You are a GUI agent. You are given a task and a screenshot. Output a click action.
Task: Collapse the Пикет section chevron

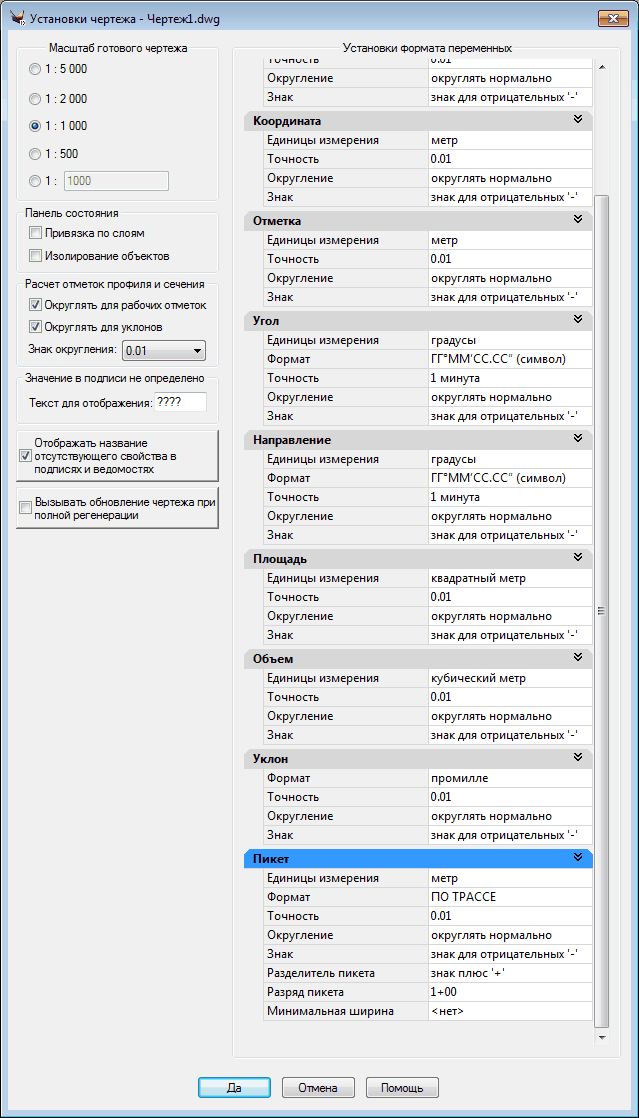(x=577, y=858)
